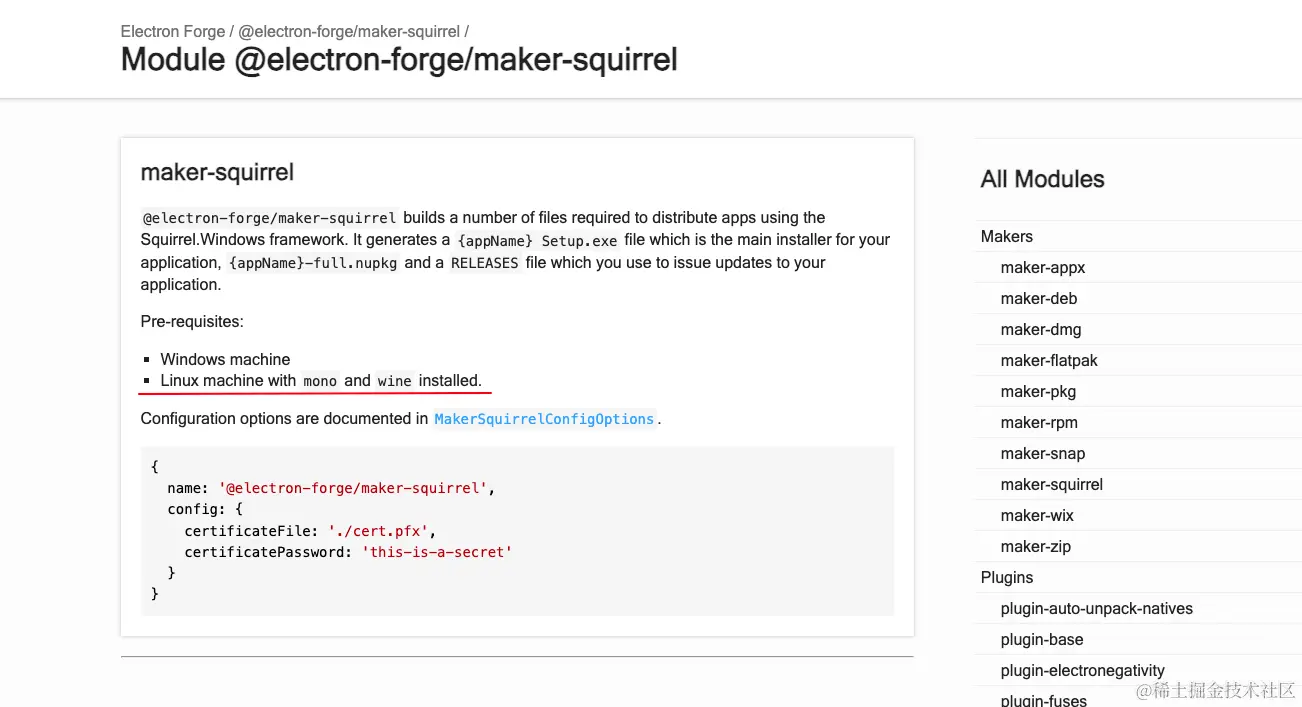Navigate to maker-flatpak module
Image resolution: width=1302 pixels, height=707 pixels.
[1049, 361]
